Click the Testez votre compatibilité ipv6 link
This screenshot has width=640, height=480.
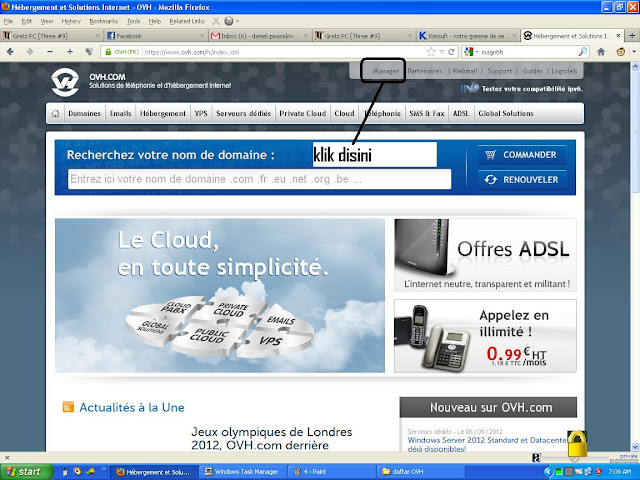[x=532, y=89]
